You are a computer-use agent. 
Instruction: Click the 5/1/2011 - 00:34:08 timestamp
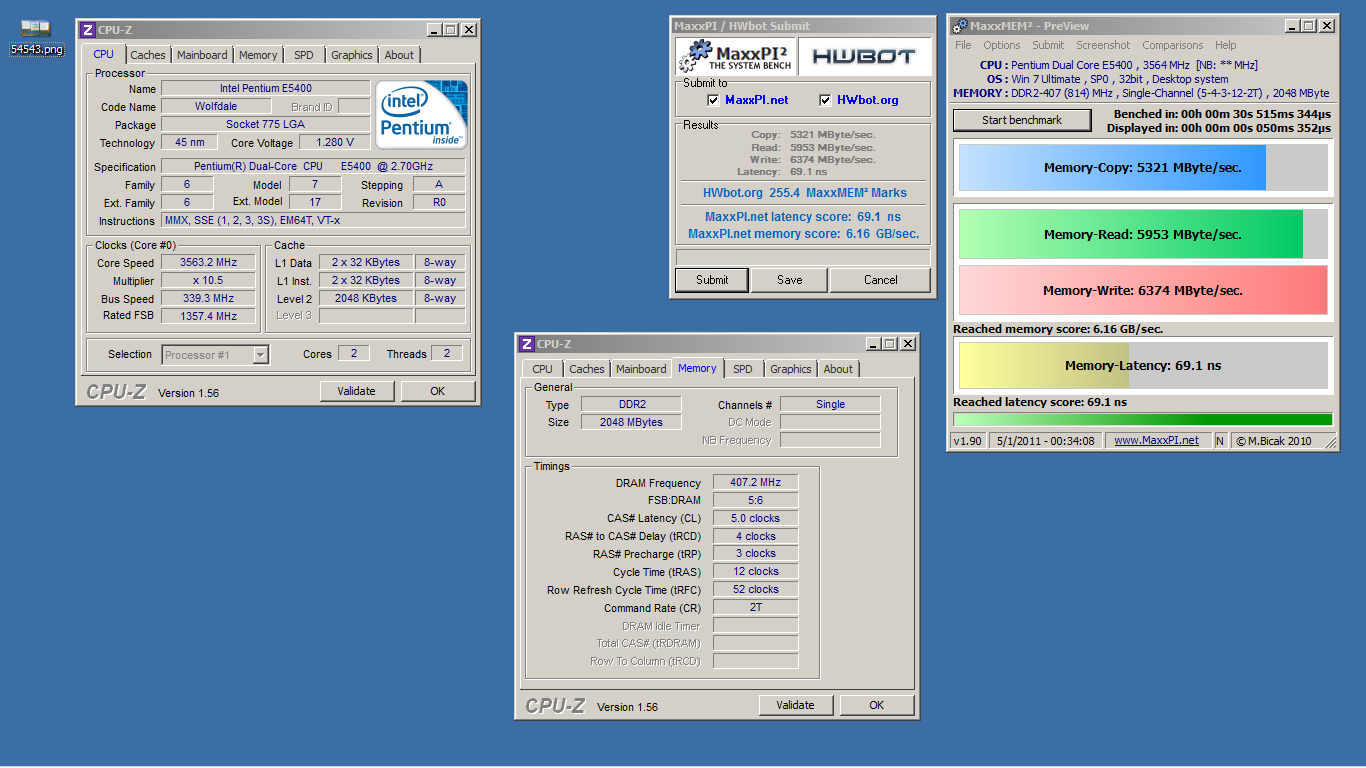pos(1044,441)
